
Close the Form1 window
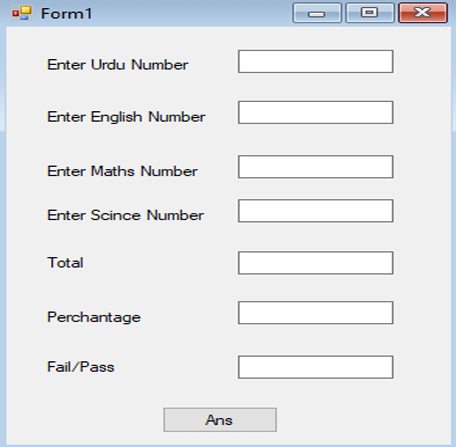(x=423, y=13)
